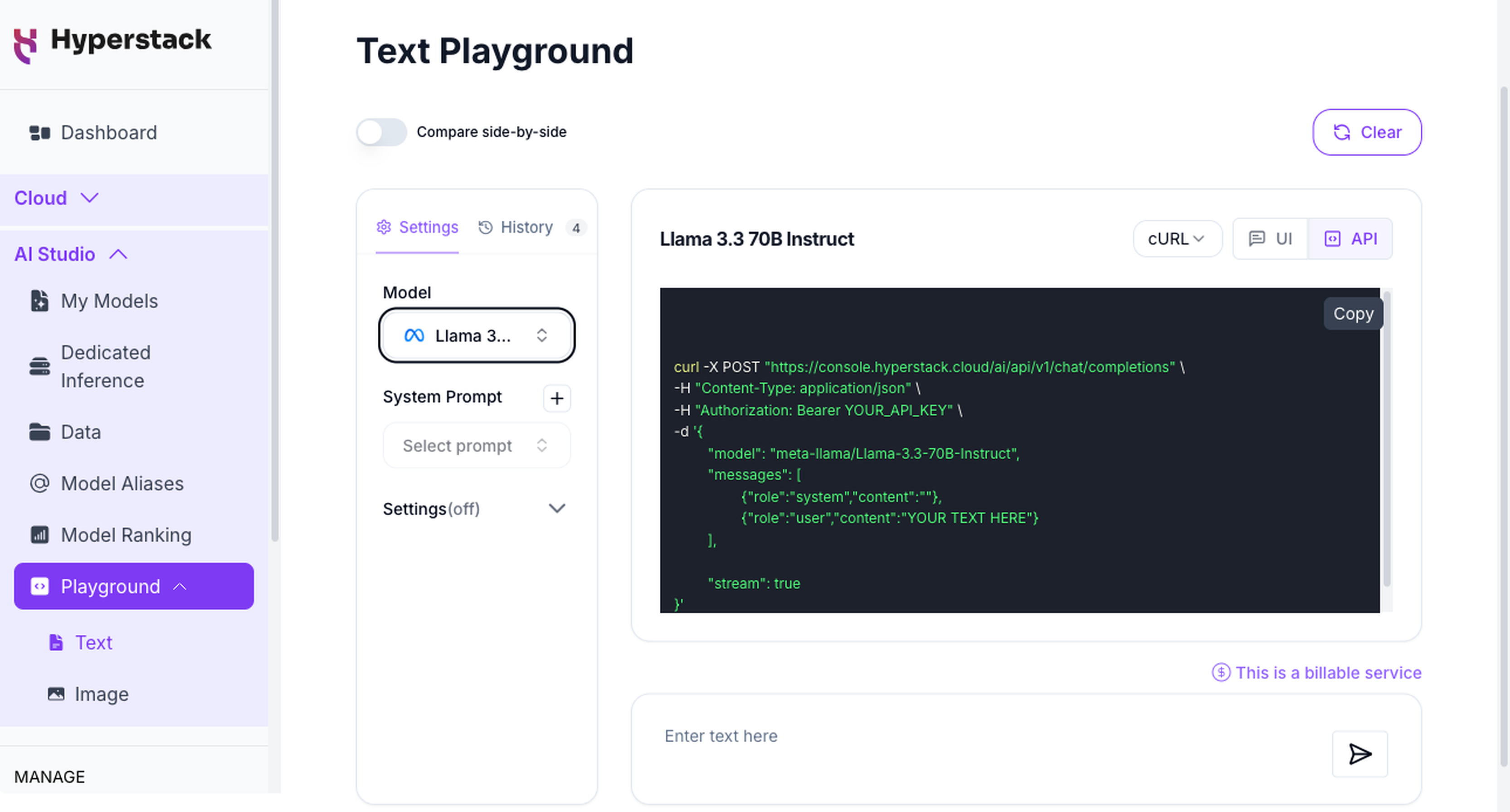Add a new System Prompt with plus button

pyautogui.click(x=557, y=398)
